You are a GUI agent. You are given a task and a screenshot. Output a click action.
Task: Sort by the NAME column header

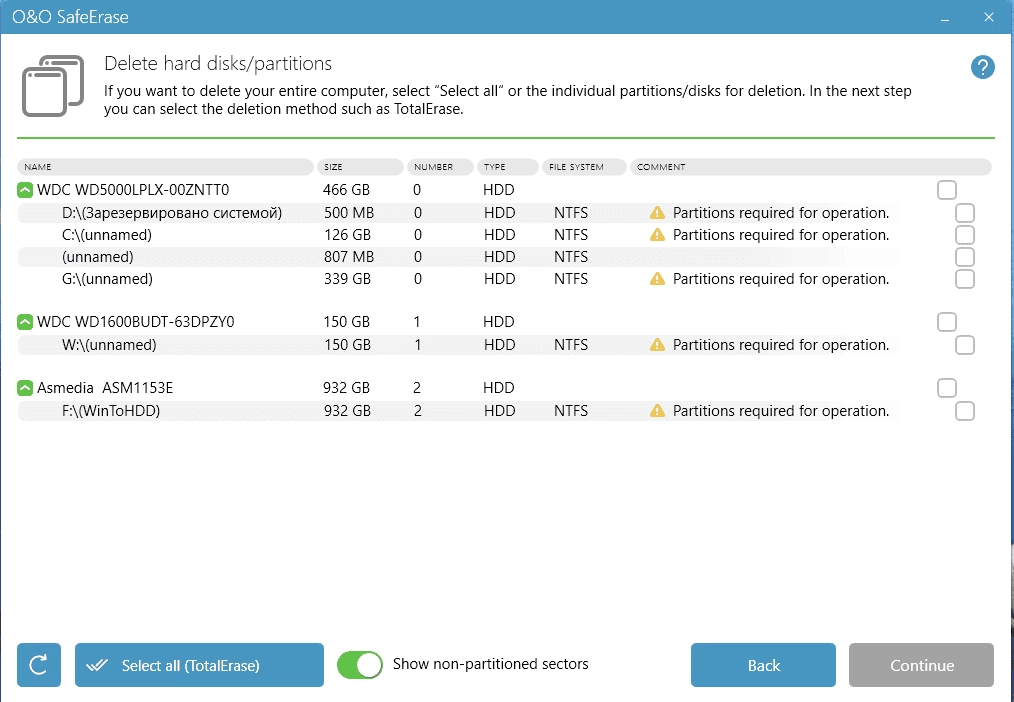click(x=166, y=167)
